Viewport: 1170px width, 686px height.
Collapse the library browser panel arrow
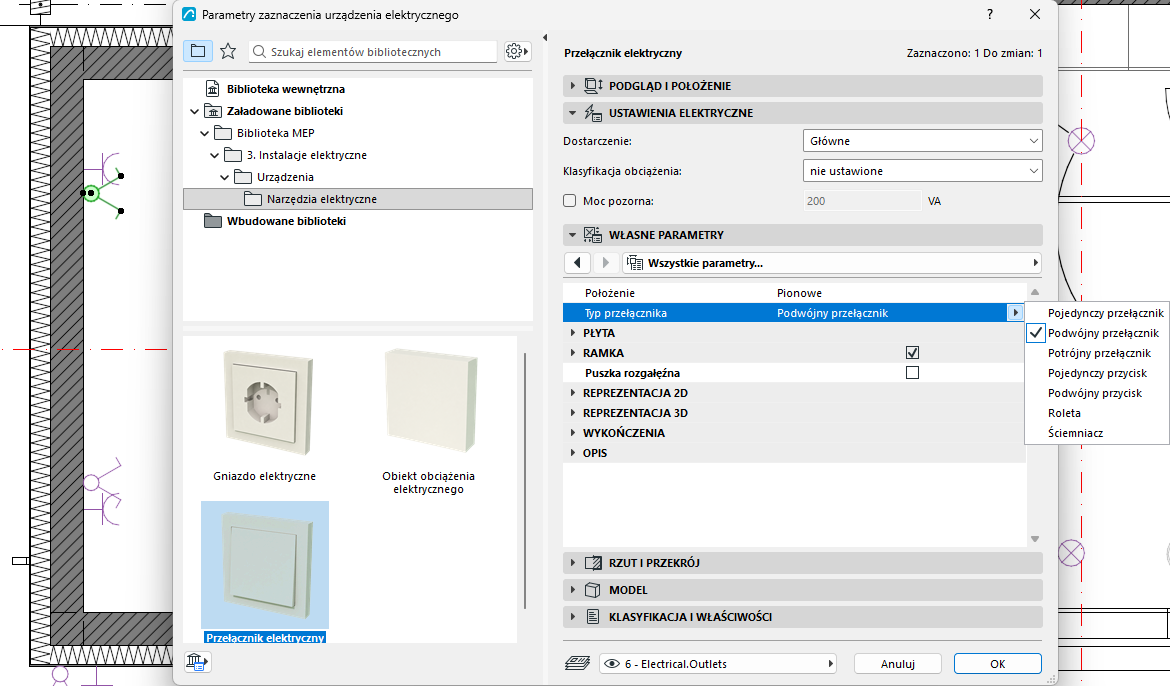(x=545, y=37)
